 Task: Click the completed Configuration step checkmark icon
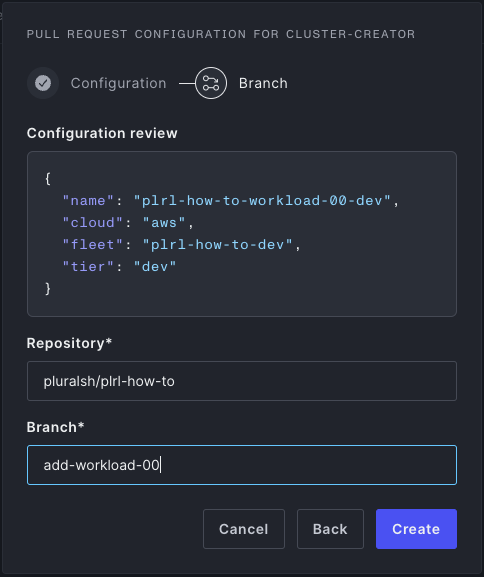[43, 83]
